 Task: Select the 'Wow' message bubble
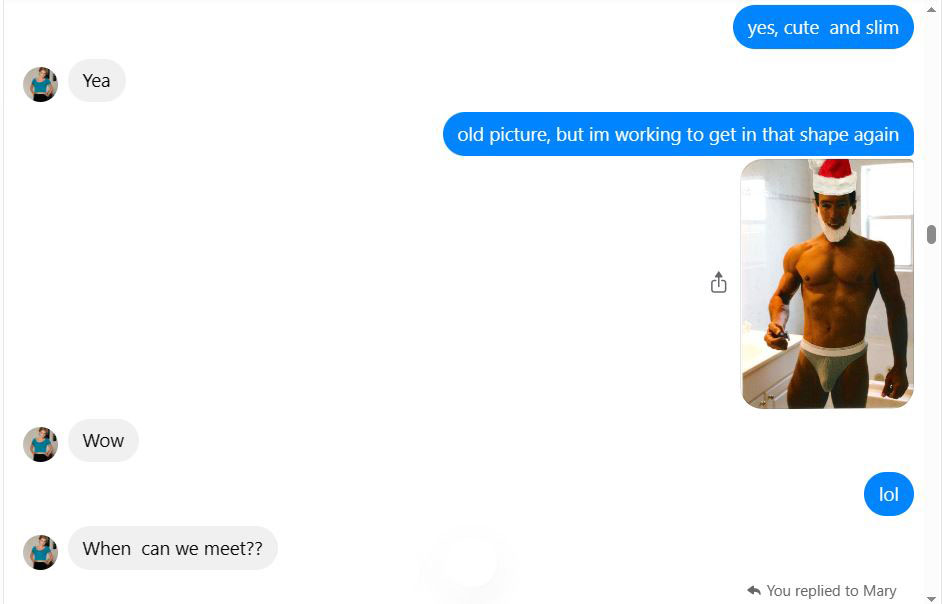(103, 440)
